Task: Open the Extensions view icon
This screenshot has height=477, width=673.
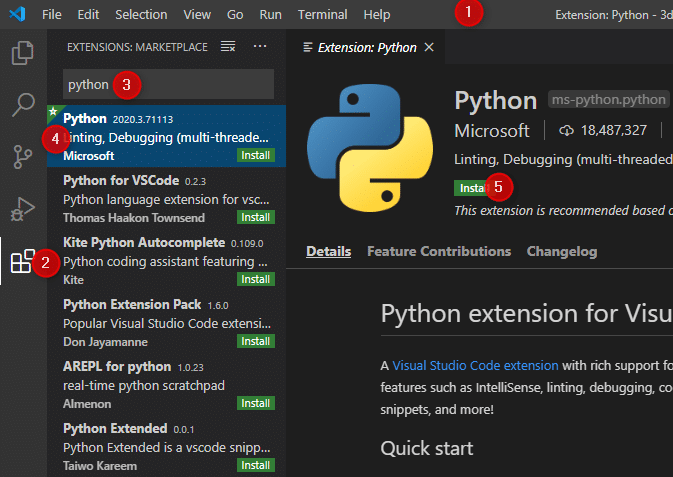Action: tap(23, 261)
